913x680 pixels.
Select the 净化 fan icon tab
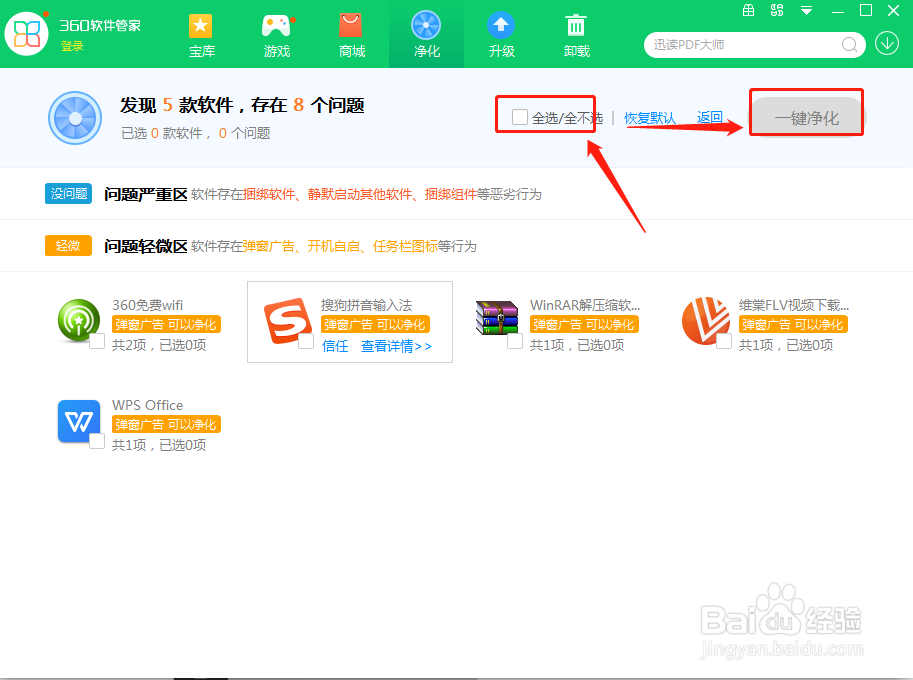[426, 36]
